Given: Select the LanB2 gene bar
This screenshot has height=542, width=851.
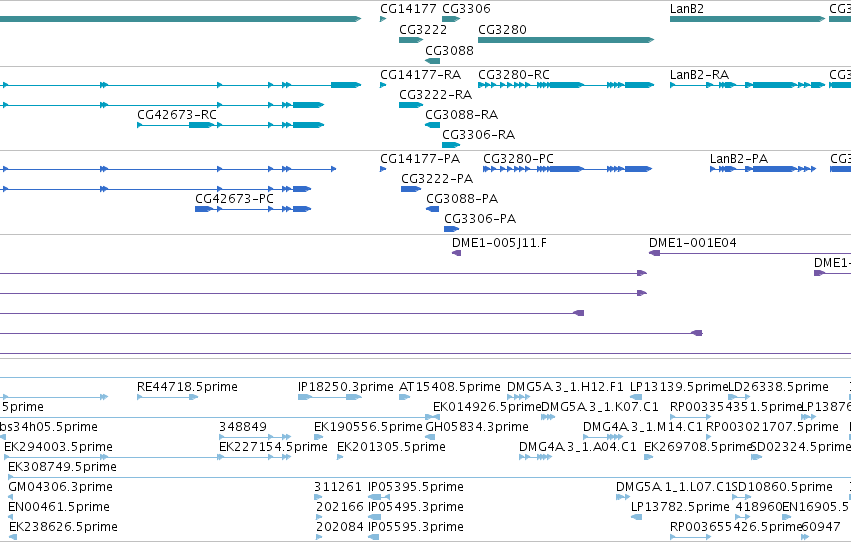Looking at the screenshot, I should point(747,19).
